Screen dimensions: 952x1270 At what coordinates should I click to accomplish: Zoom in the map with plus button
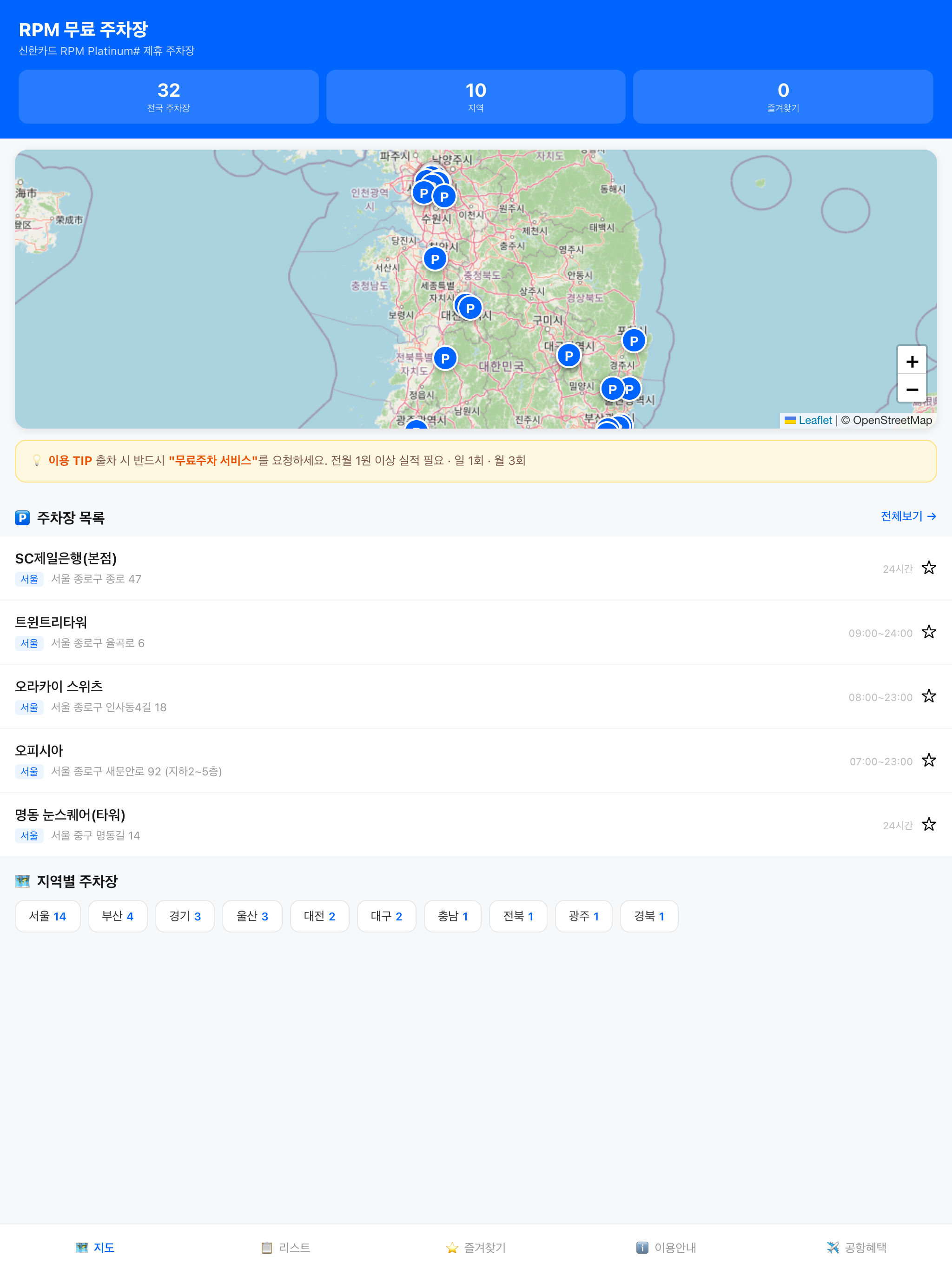[x=912, y=361]
